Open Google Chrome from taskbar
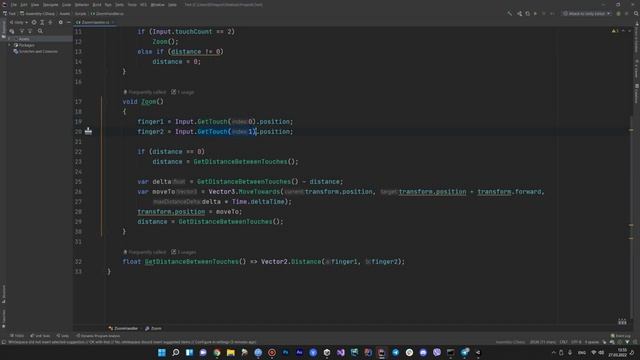Viewport: 640px width, 360px height. (x=217, y=352)
